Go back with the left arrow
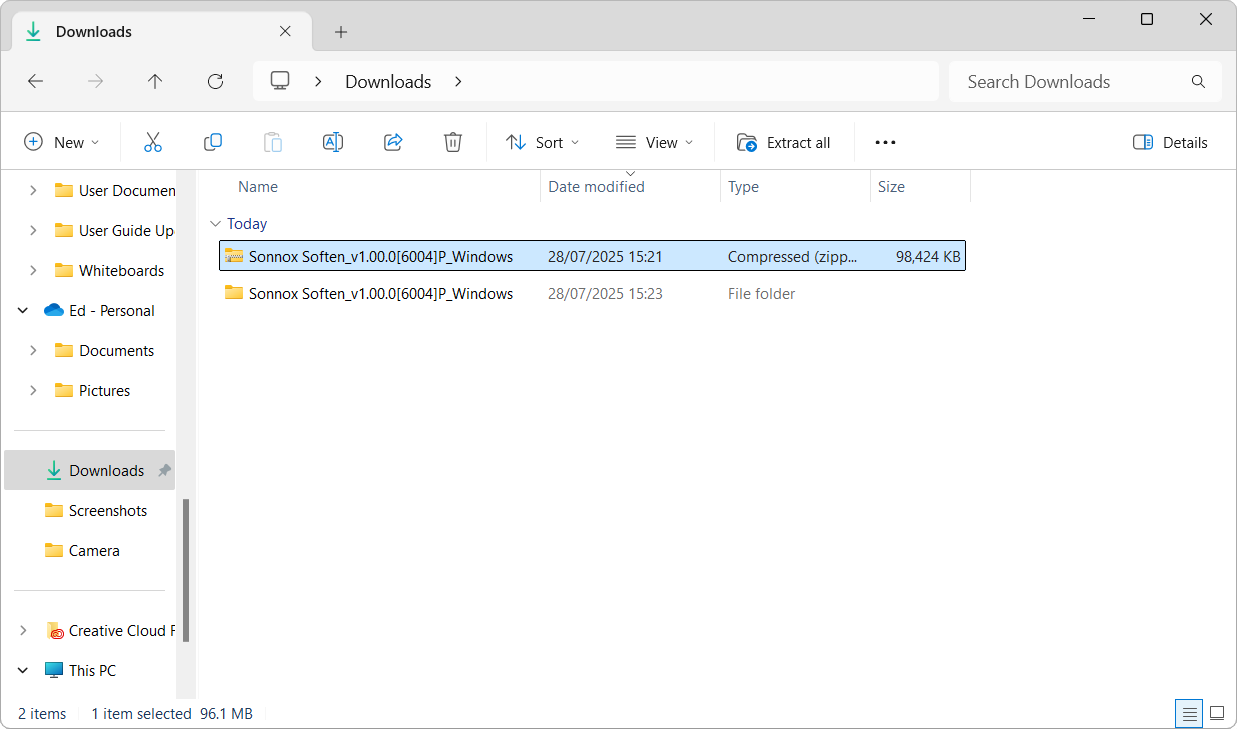The width and height of the screenshot is (1237, 729). pos(36,81)
